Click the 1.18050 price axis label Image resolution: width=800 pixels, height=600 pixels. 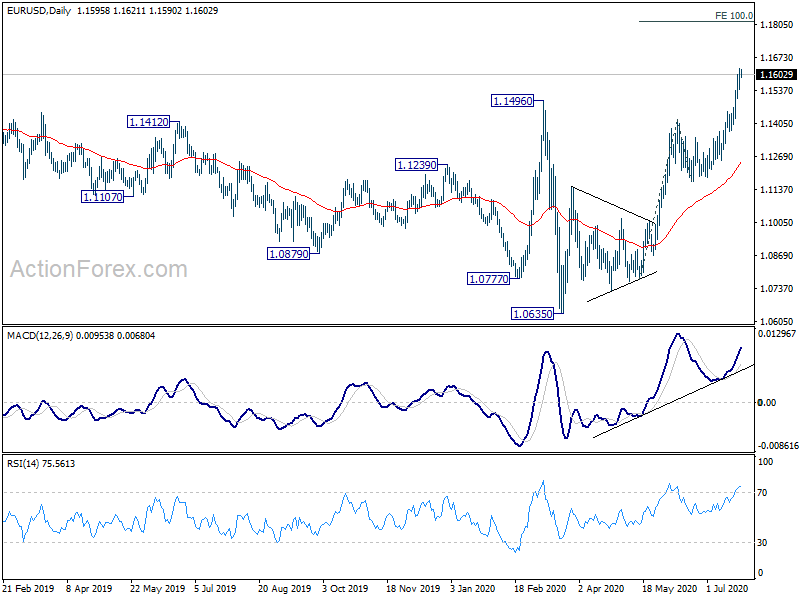click(x=777, y=24)
